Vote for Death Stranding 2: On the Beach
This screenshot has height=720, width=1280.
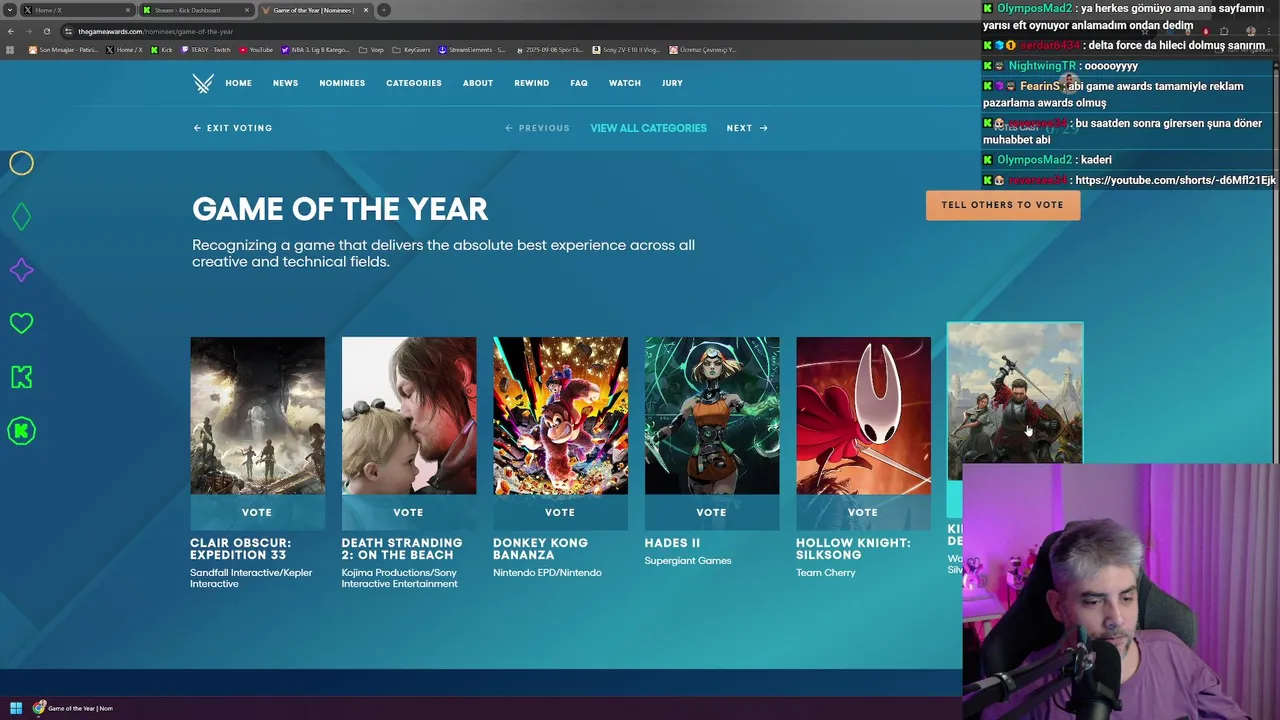click(x=408, y=512)
